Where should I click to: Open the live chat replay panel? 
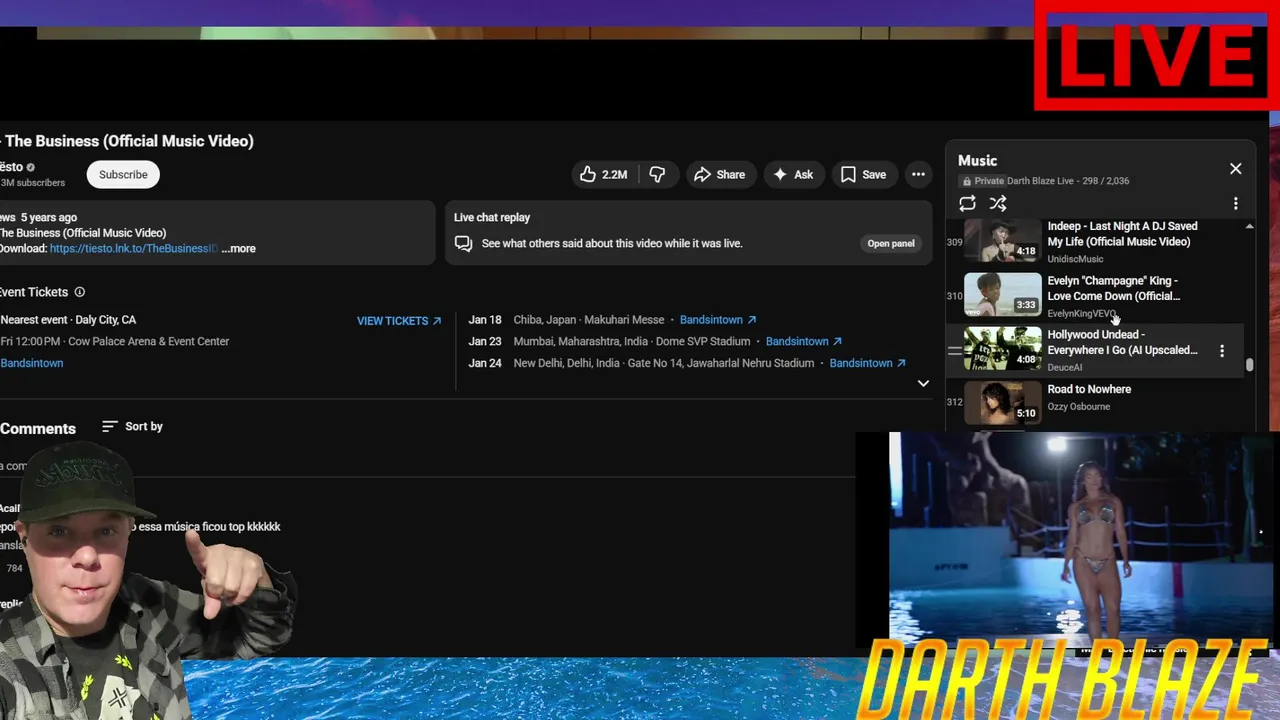pos(890,243)
